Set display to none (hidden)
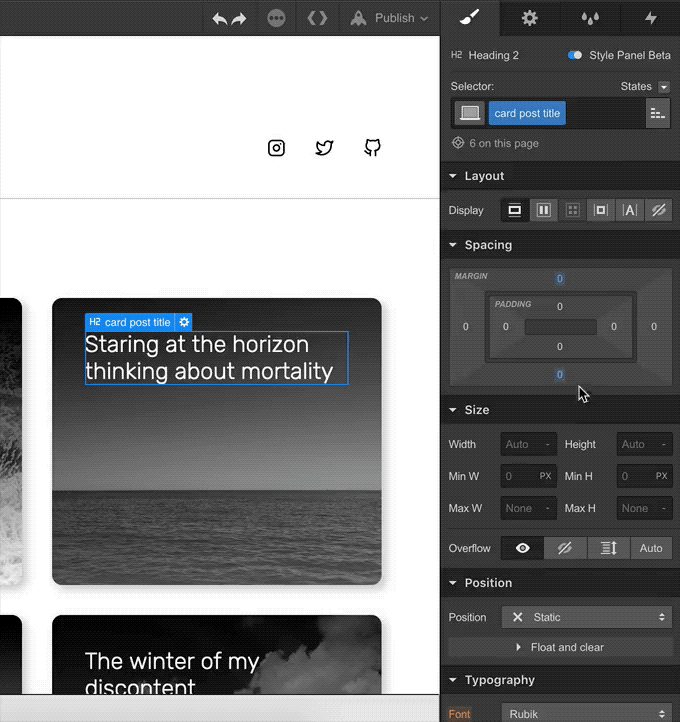This screenshot has width=680, height=722. 658,210
